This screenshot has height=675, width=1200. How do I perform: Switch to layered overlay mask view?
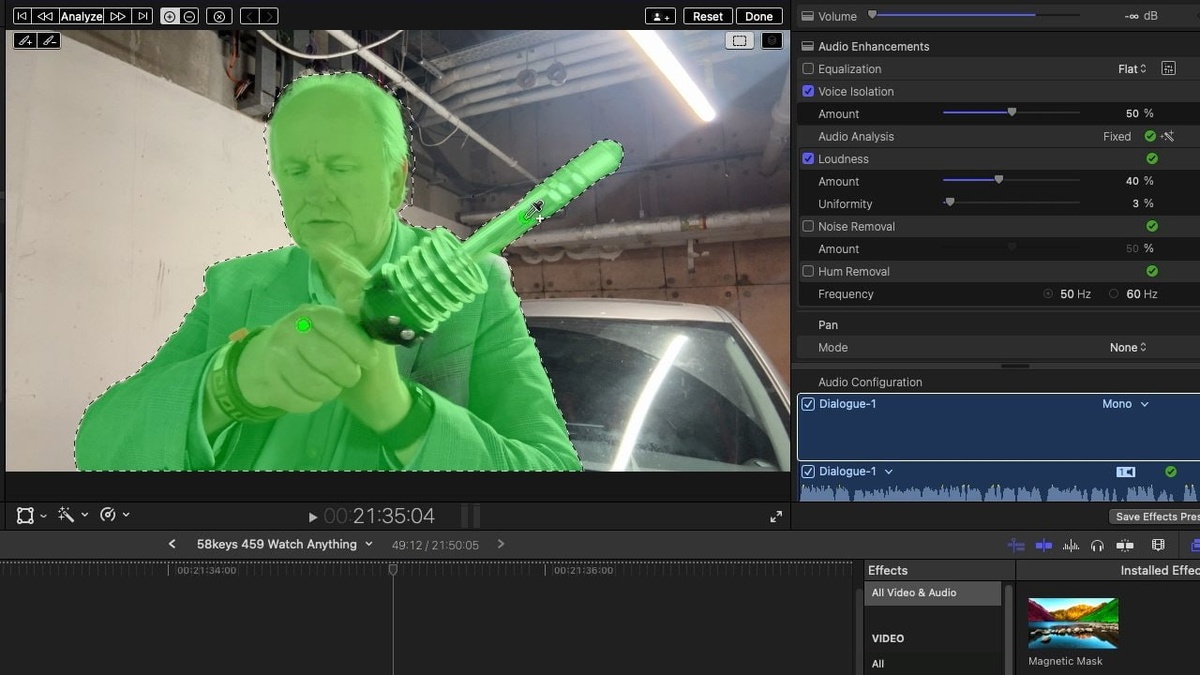point(771,41)
